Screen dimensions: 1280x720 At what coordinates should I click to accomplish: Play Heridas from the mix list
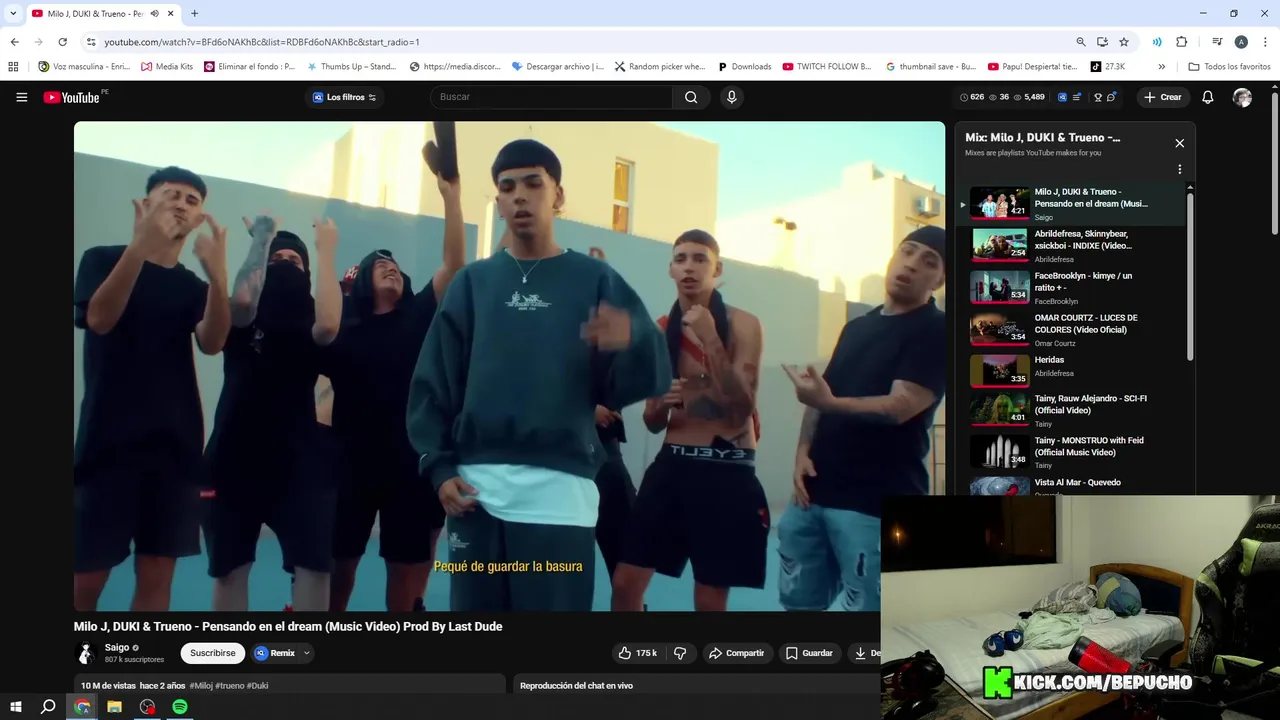click(1071, 370)
